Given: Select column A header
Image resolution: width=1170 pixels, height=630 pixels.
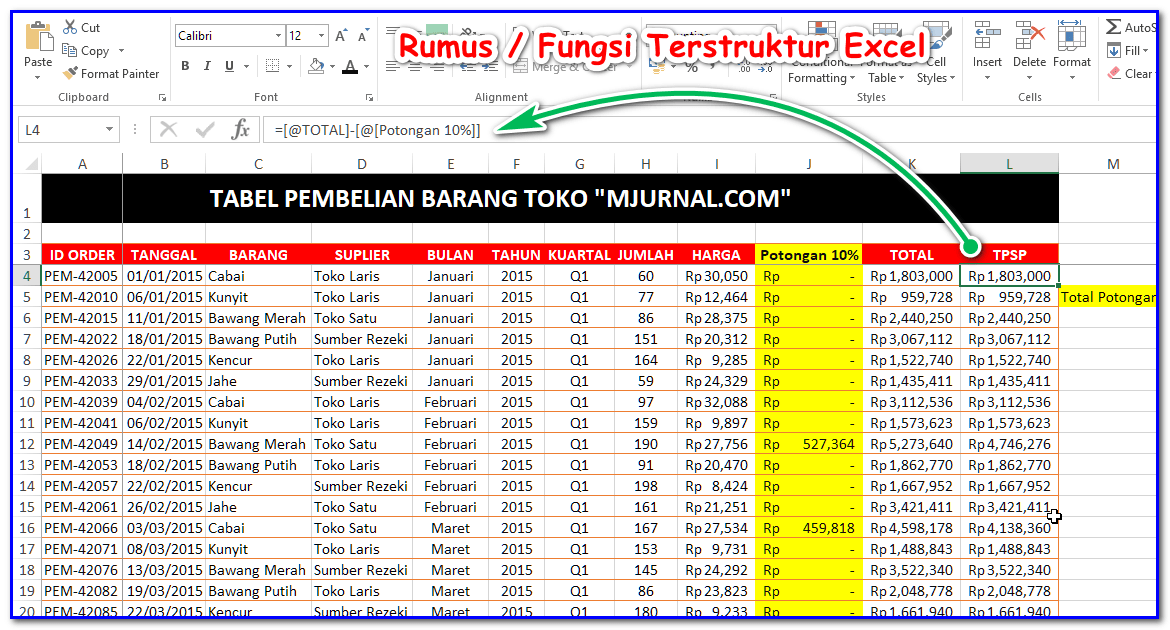Looking at the screenshot, I should tap(82, 163).
